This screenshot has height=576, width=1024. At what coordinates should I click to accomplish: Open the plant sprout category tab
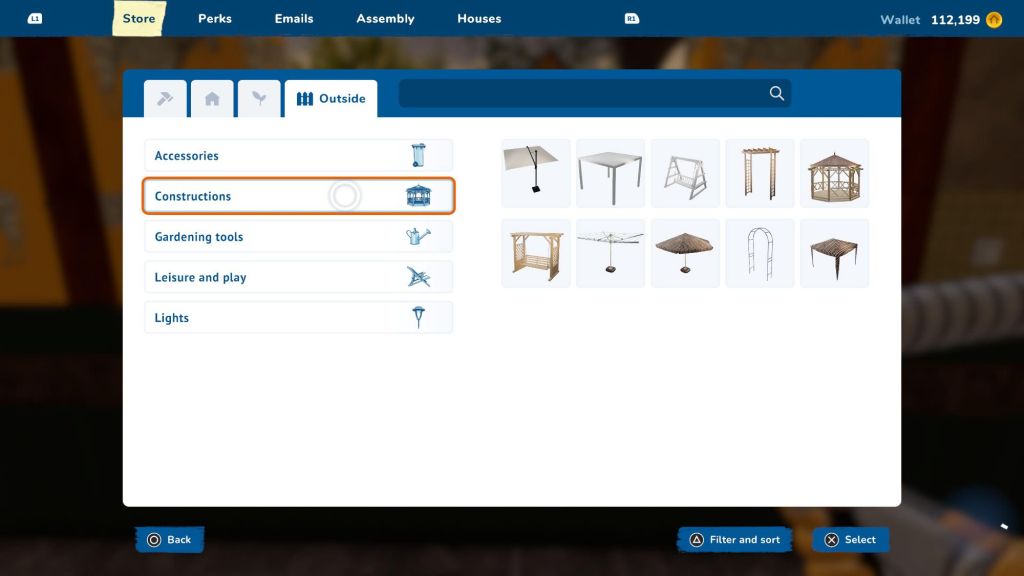coord(259,99)
